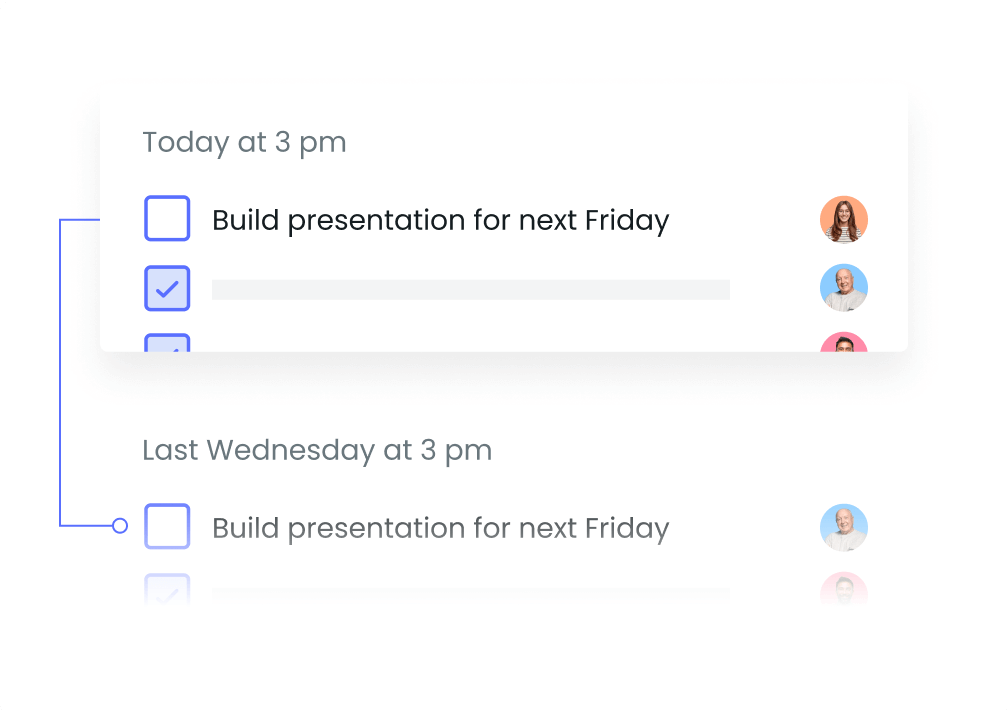The height and width of the screenshot is (713, 1008).
Task: Click the gray placeholder bar beside the checked box
Action: 471,289
